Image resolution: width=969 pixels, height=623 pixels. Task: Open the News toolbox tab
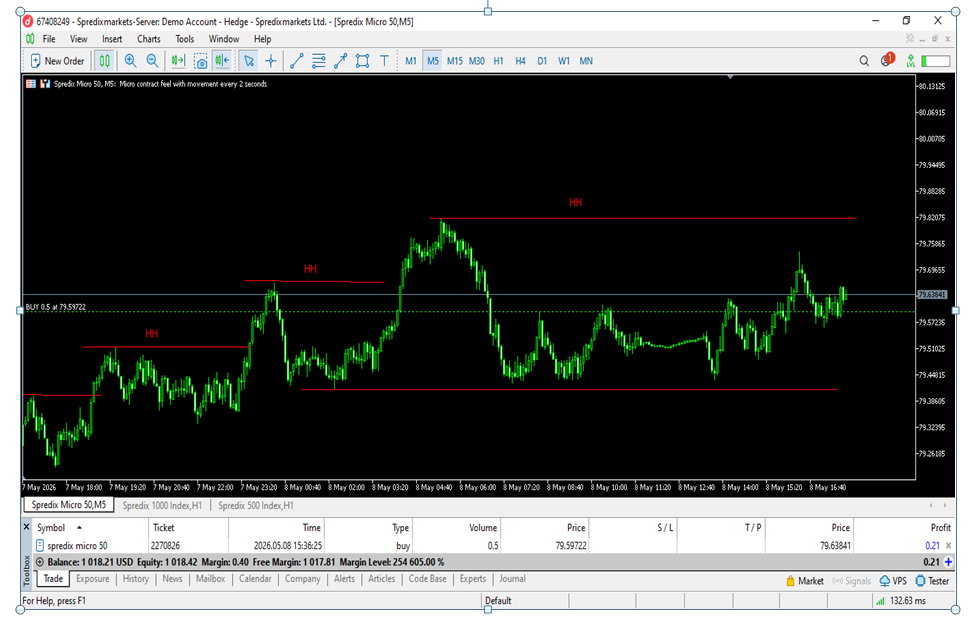point(172,579)
